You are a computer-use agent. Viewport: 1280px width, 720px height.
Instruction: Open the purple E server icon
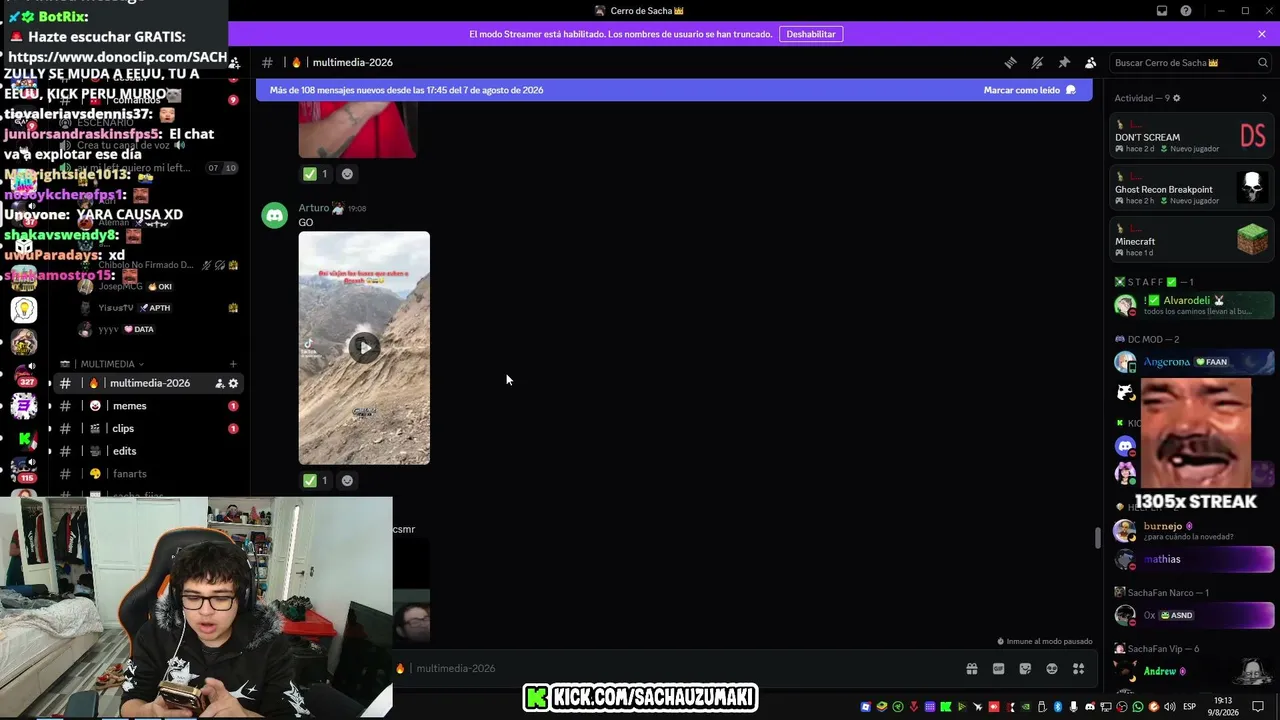[x=24, y=406]
